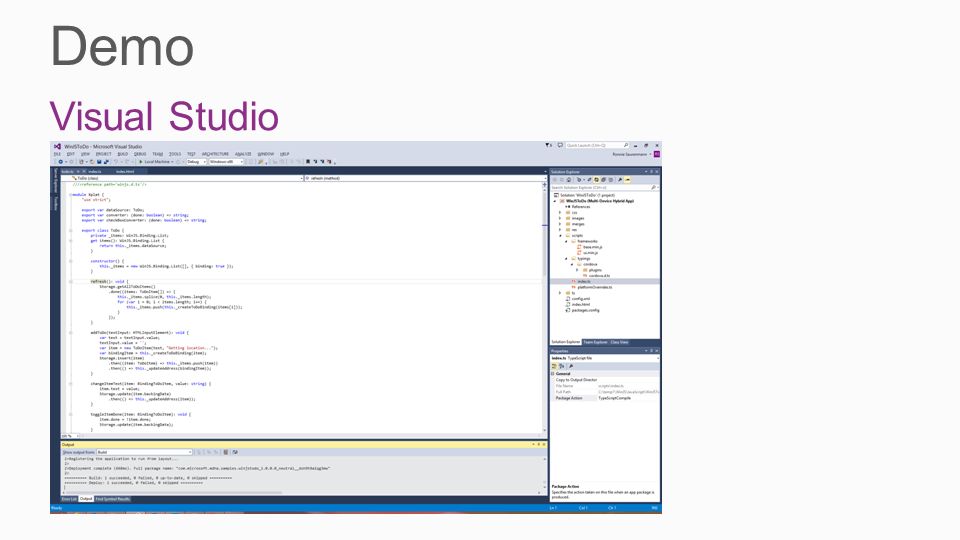Expand the plugins folder

click(577, 270)
